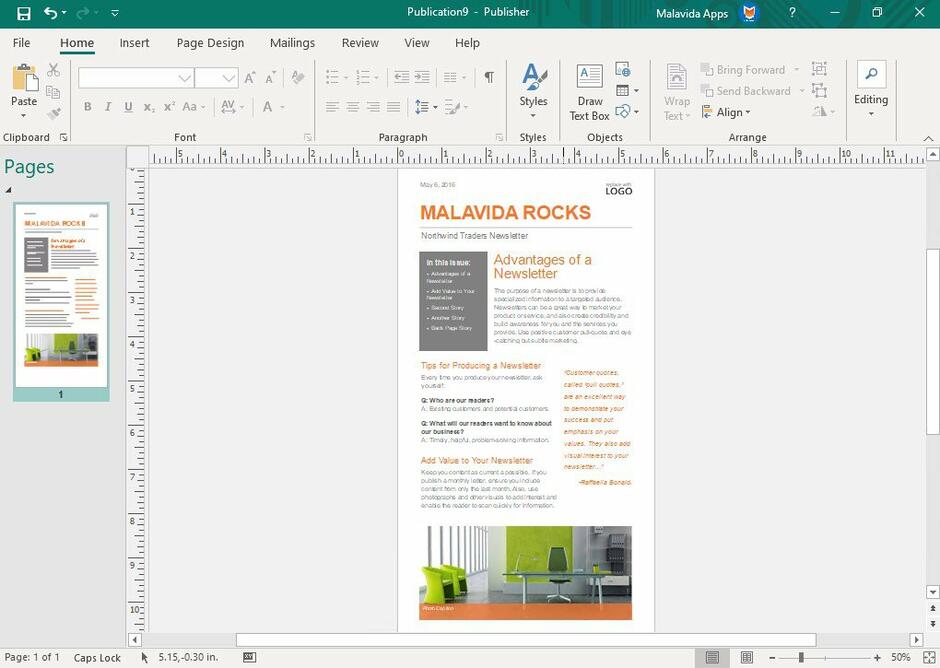940x668 pixels.
Task: Decrease font size
Action: [x=271, y=77]
